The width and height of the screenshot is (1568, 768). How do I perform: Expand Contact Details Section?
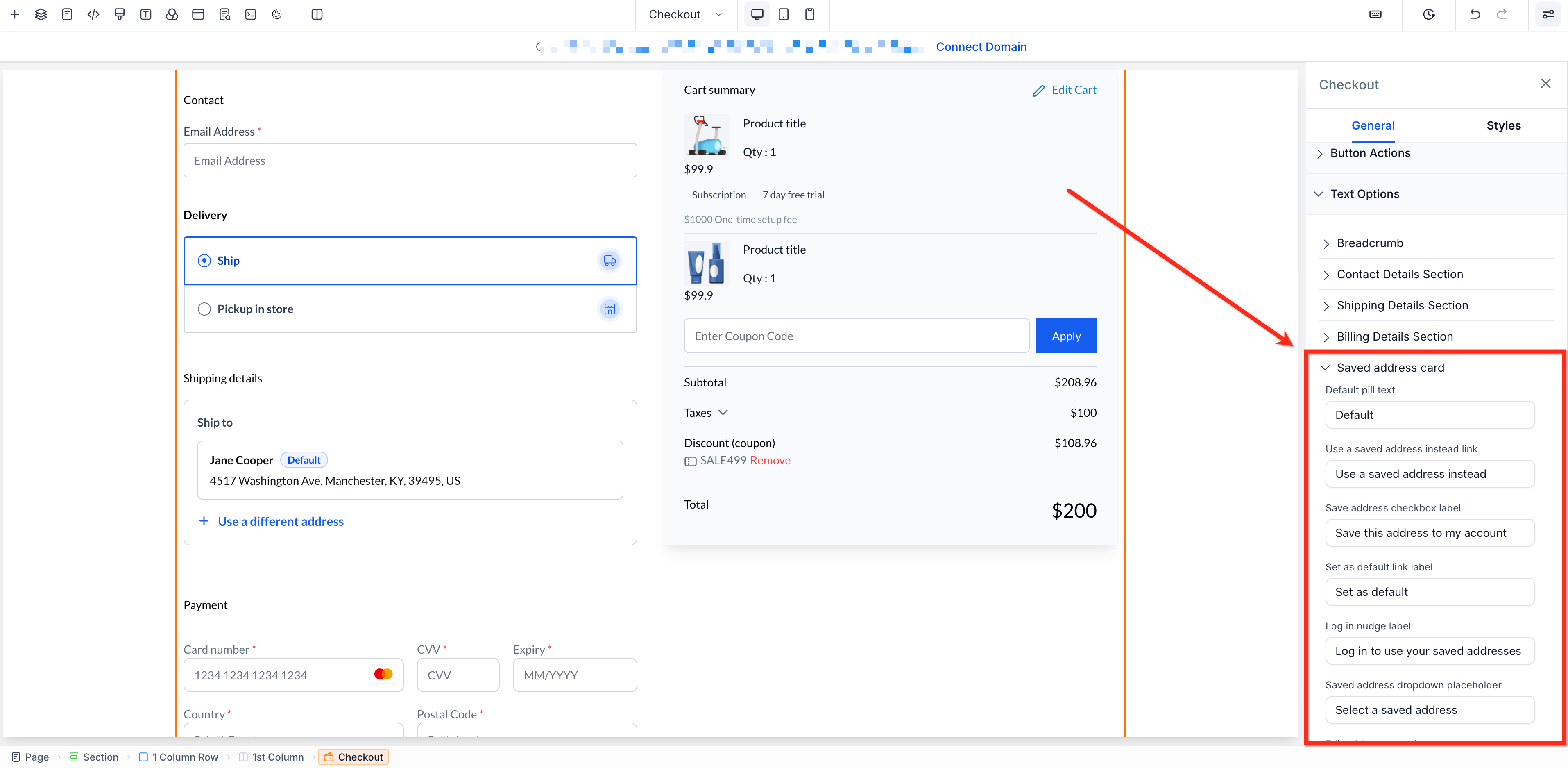click(x=1399, y=274)
